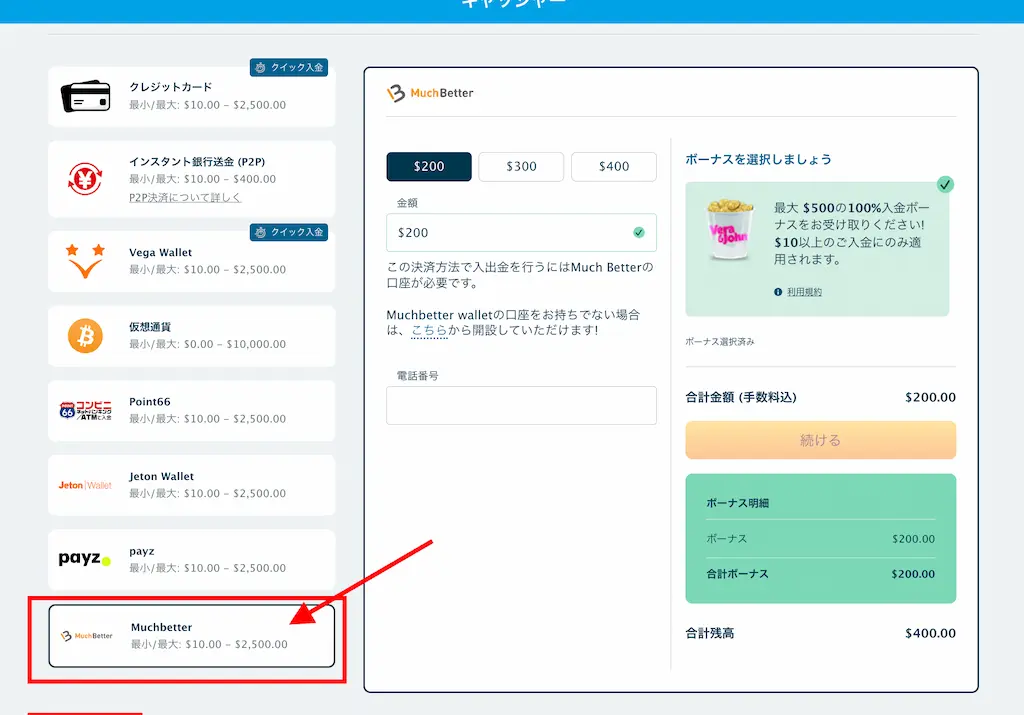The image size is (1024, 715).
Task: Click the Bitcoin cryptocurrency icon
Action: pyautogui.click(x=85, y=336)
